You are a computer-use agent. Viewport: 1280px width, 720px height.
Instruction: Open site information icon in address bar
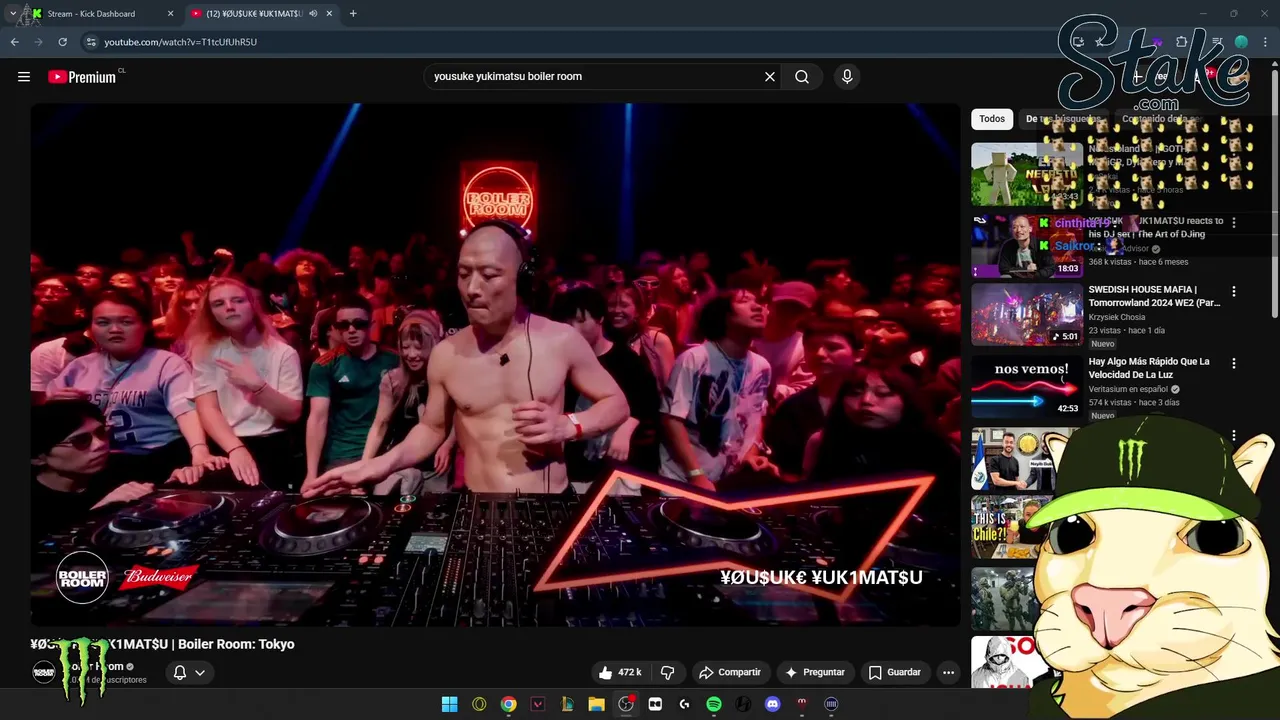pos(91,42)
